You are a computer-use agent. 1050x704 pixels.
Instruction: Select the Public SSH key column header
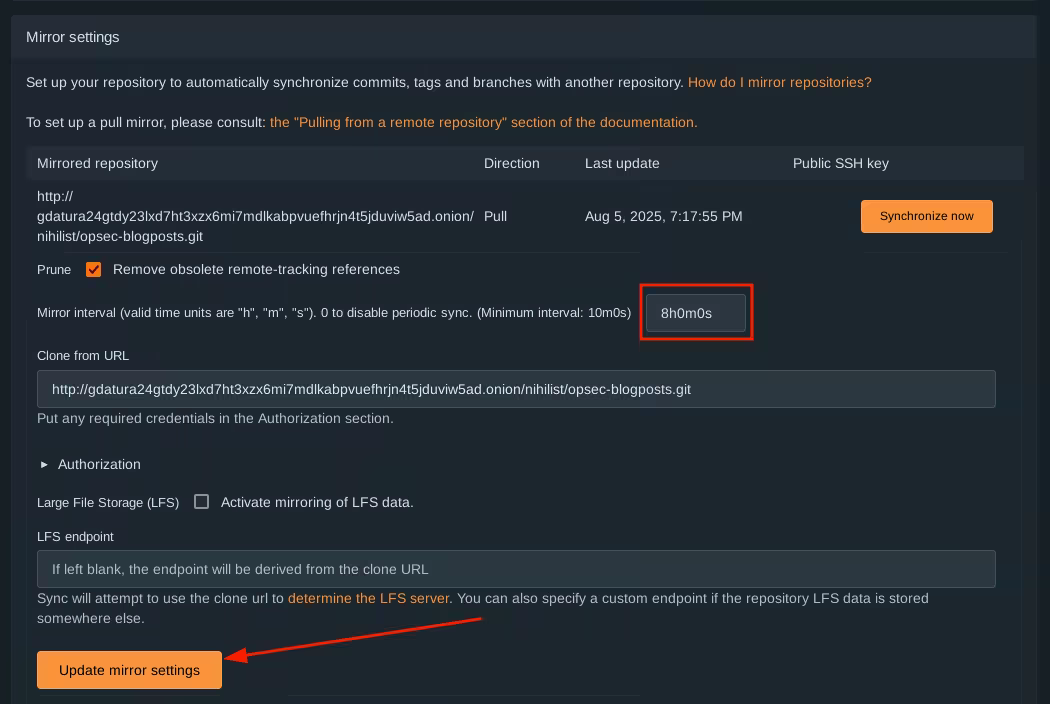[840, 163]
